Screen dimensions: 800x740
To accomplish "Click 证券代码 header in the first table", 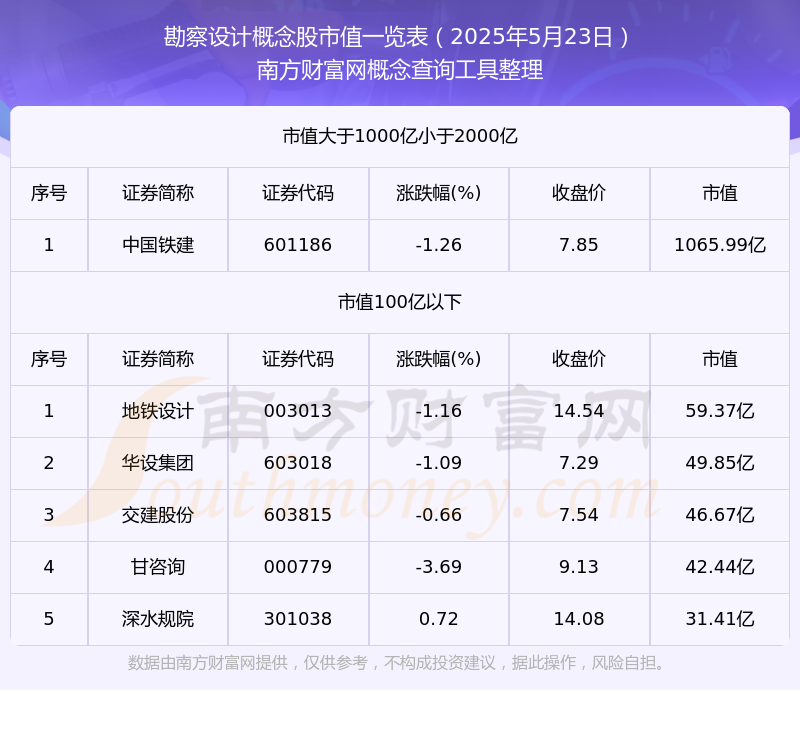I will (298, 193).
